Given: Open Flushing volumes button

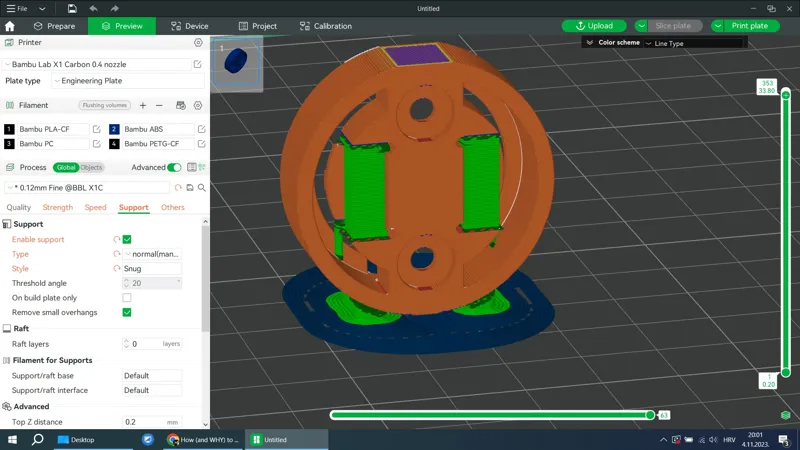Looking at the screenshot, I should (105, 105).
